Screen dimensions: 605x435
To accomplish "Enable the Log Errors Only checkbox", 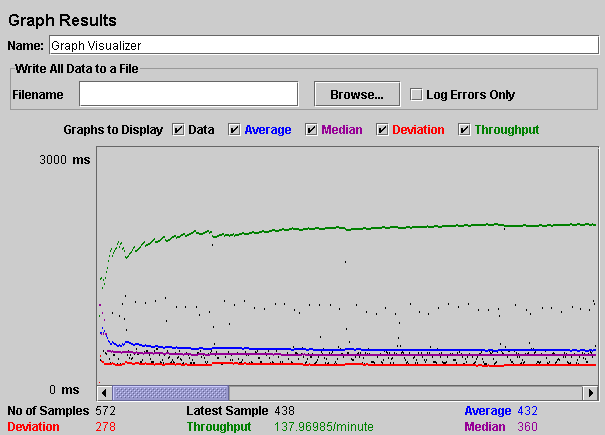I will click(x=416, y=94).
